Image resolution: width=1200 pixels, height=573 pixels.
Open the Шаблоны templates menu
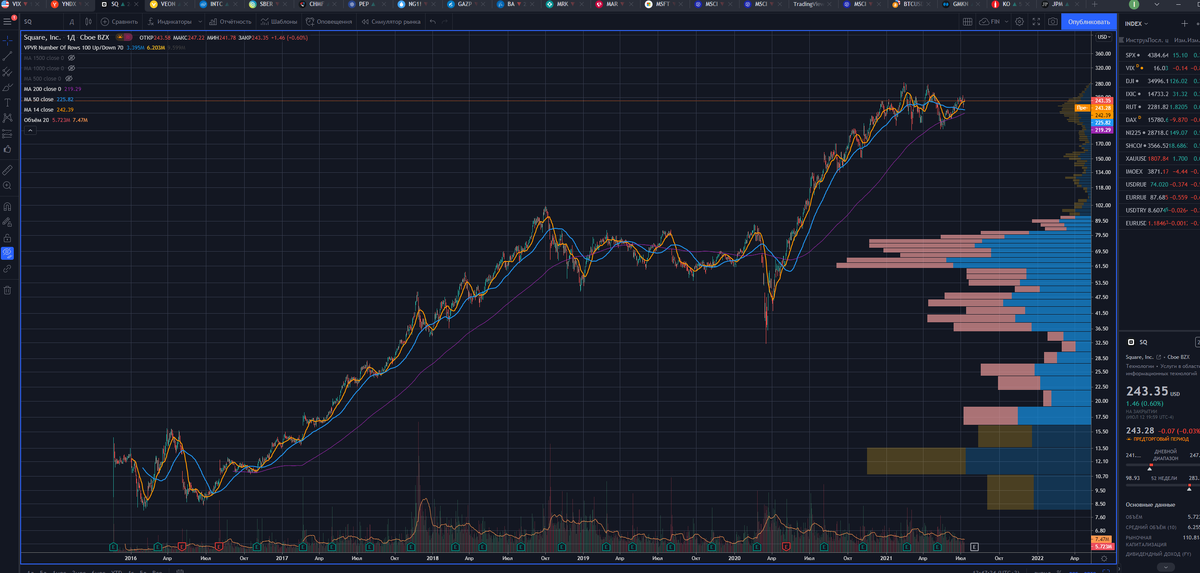pos(278,21)
